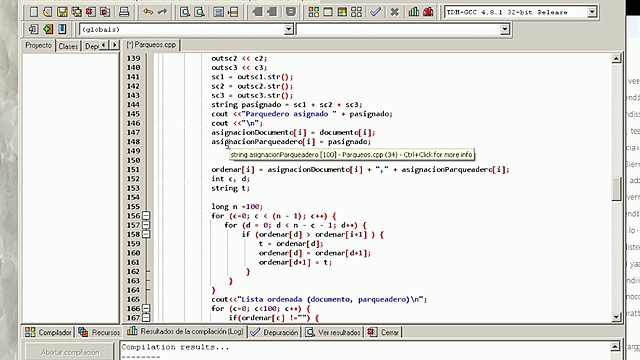Open the Depuración bottom tab
640x360 pixels.
point(275,332)
